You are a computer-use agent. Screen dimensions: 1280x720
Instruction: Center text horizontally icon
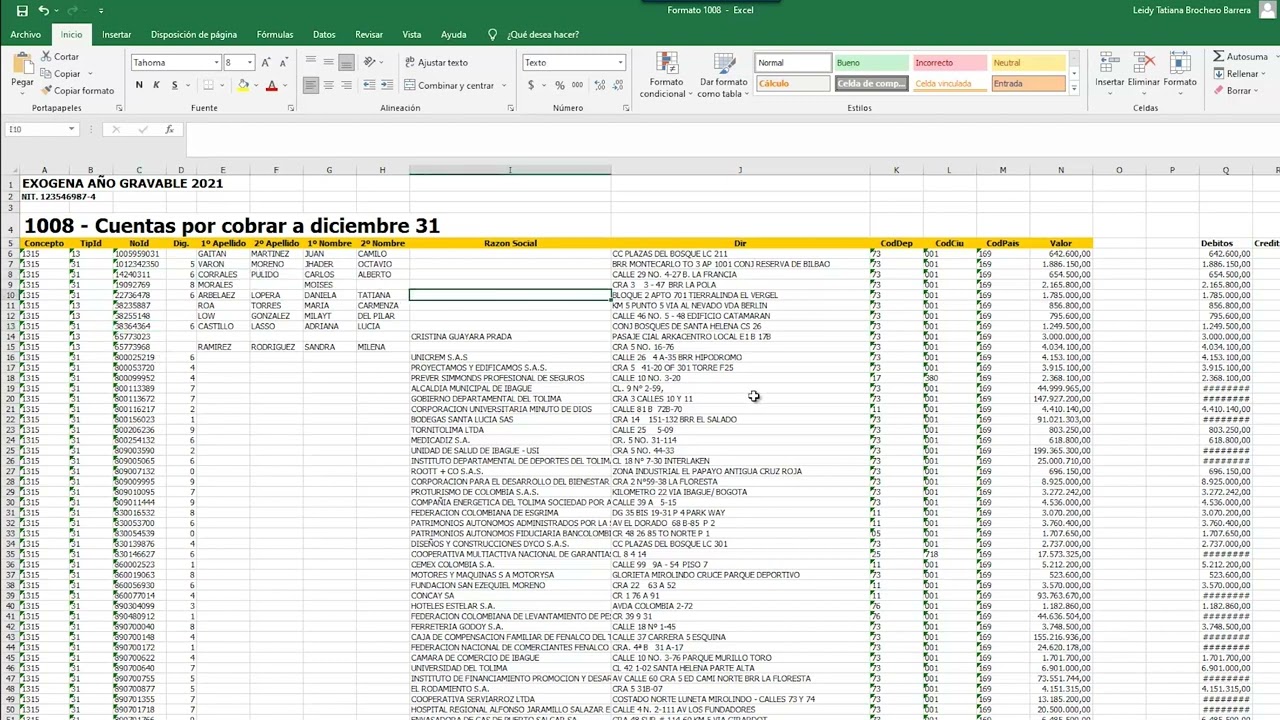(x=328, y=86)
